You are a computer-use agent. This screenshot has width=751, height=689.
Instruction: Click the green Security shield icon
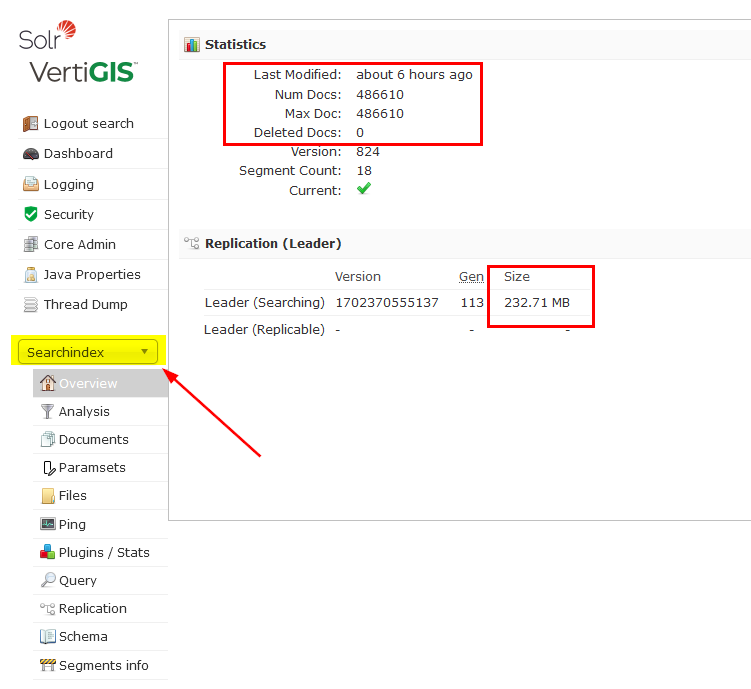[x=30, y=214]
